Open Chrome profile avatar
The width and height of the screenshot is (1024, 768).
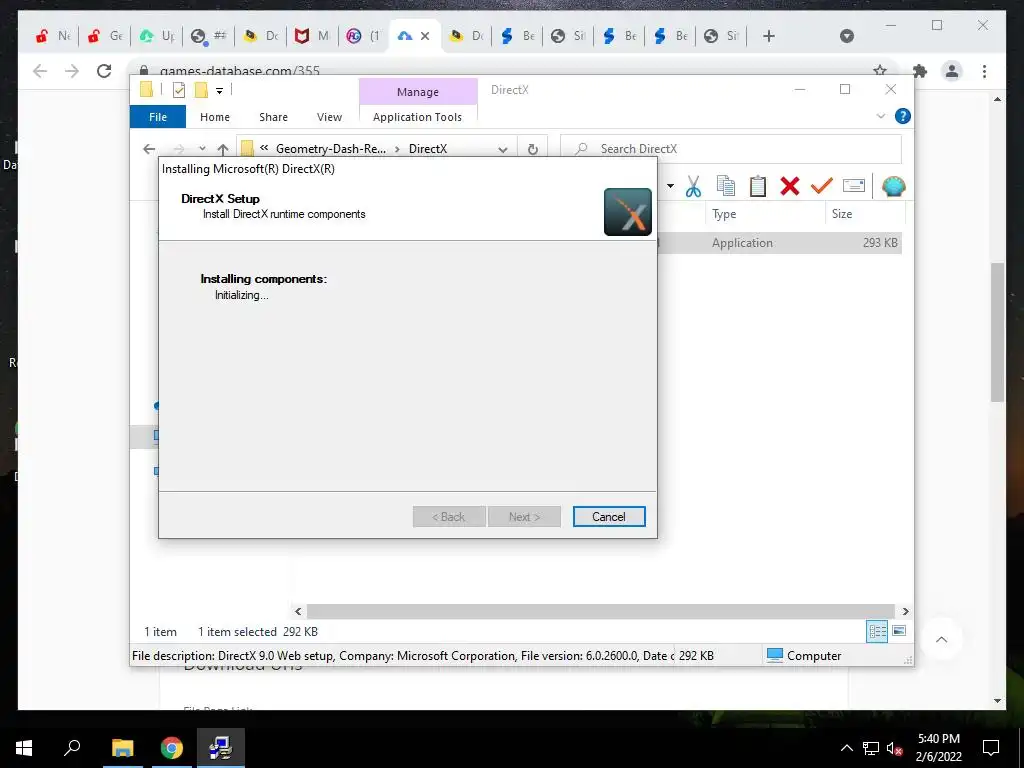point(952,71)
